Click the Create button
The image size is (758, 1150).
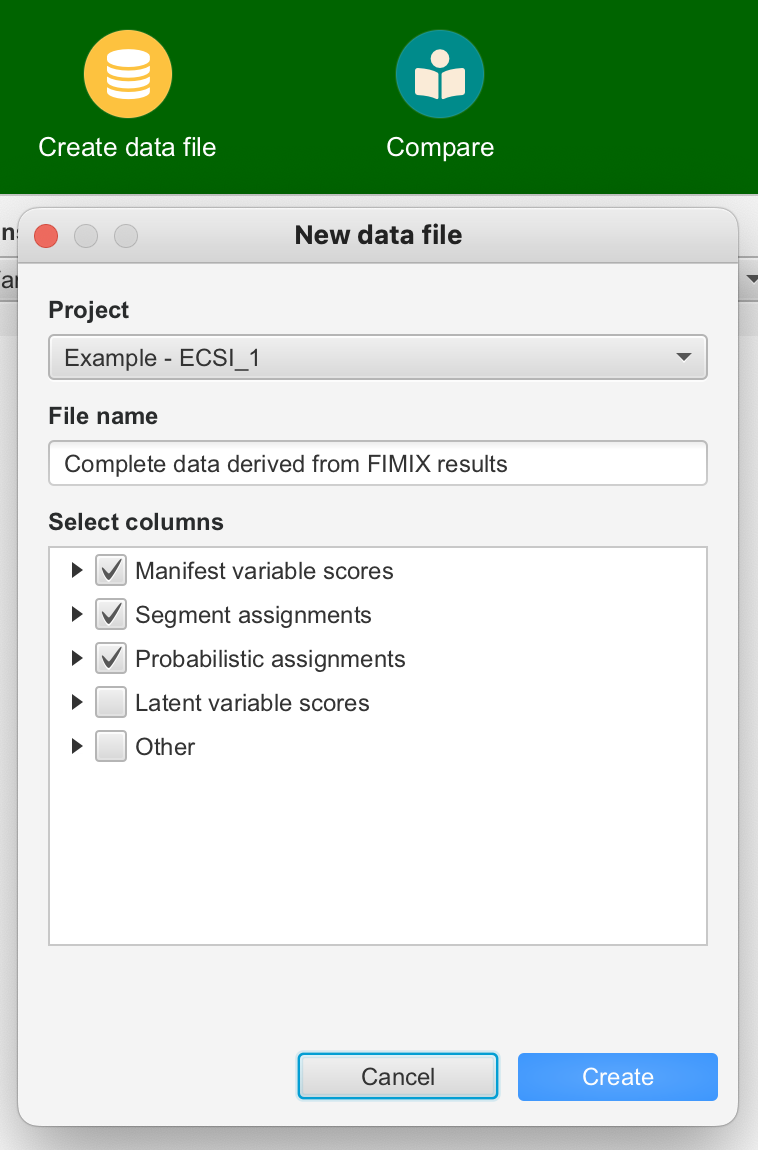click(617, 1077)
